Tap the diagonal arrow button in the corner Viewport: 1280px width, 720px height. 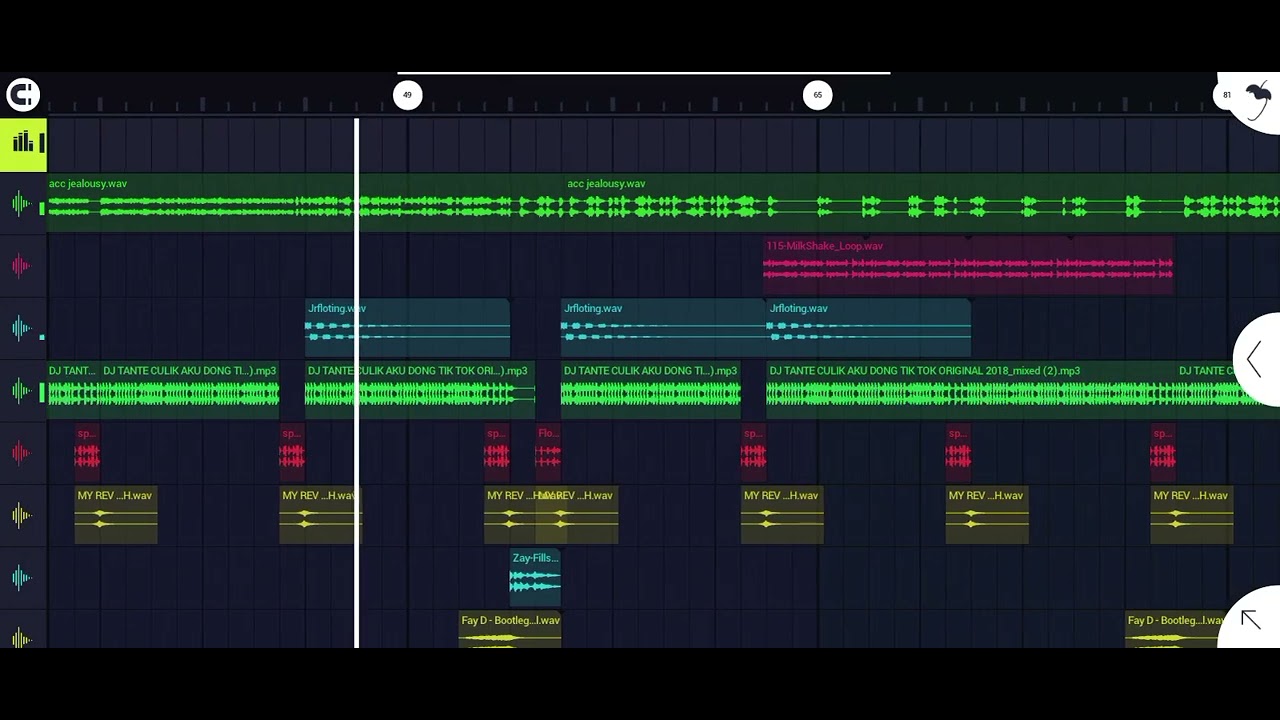click(x=1251, y=619)
